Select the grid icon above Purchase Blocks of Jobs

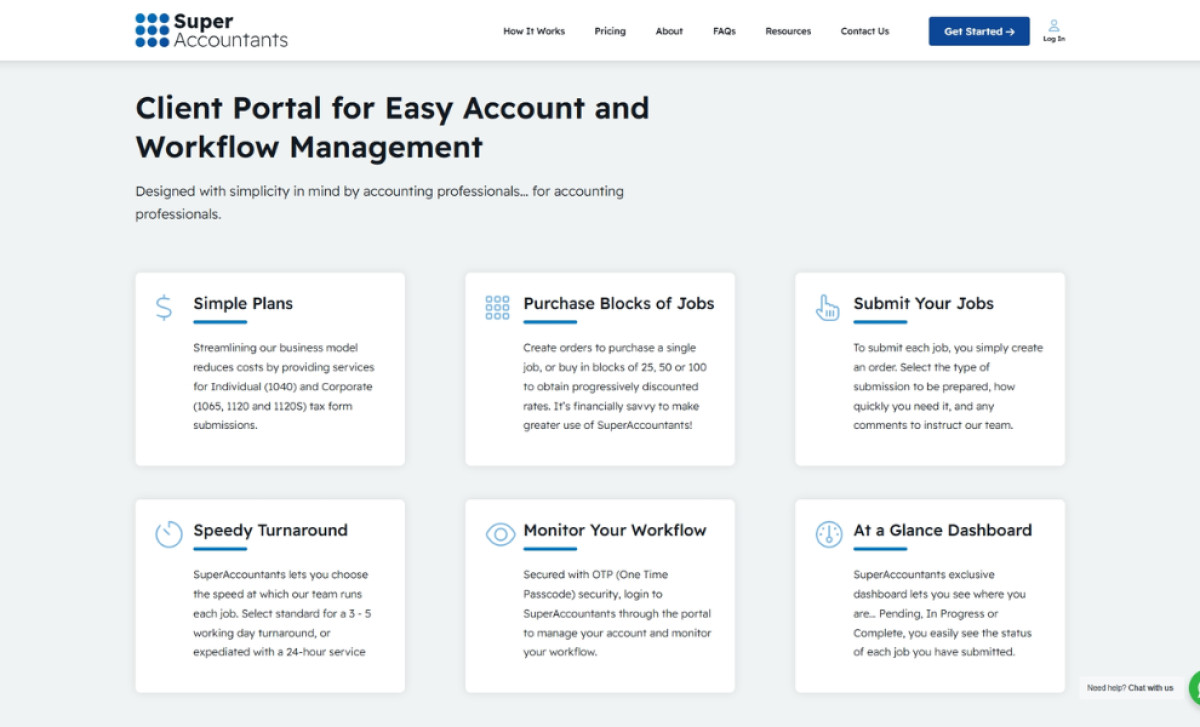pos(496,308)
